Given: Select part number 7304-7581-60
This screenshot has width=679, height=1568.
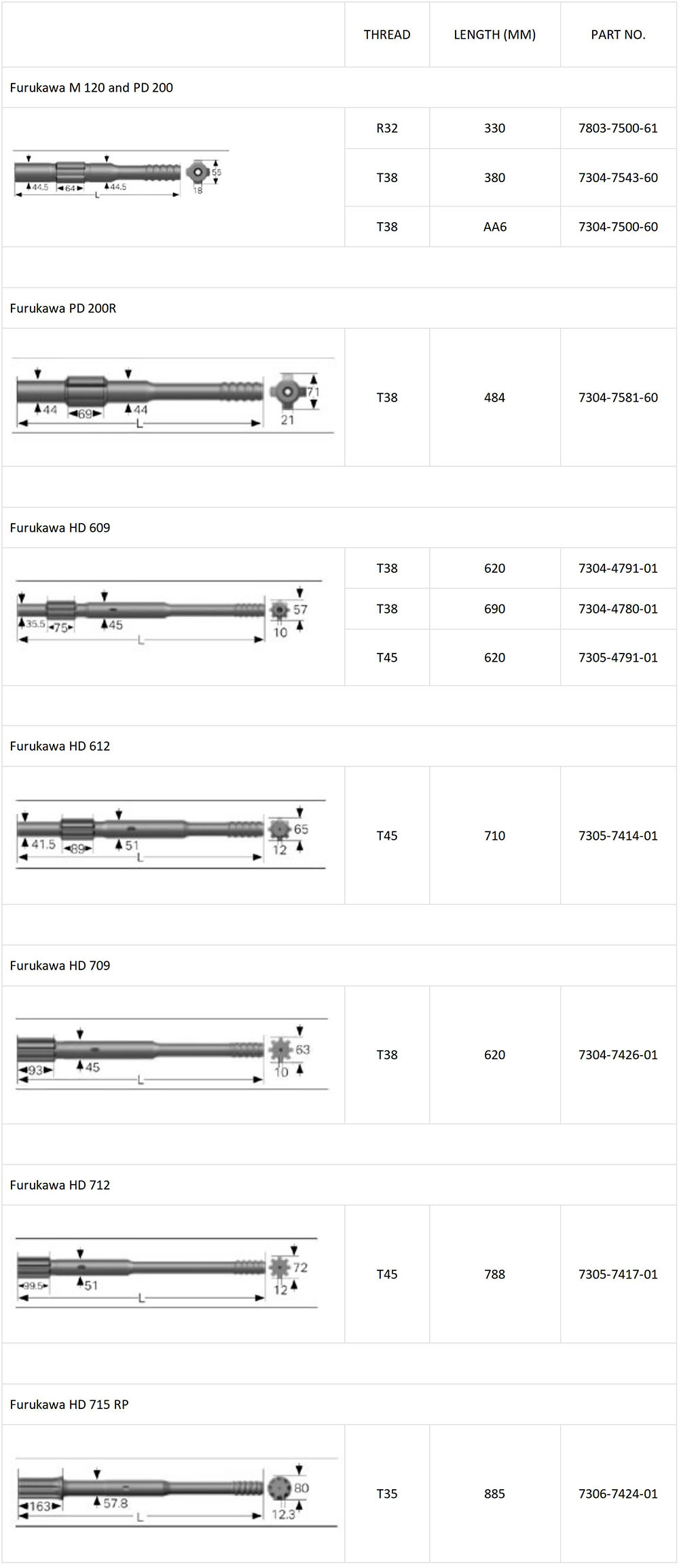Looking at the screenshot, I should 618,397.
